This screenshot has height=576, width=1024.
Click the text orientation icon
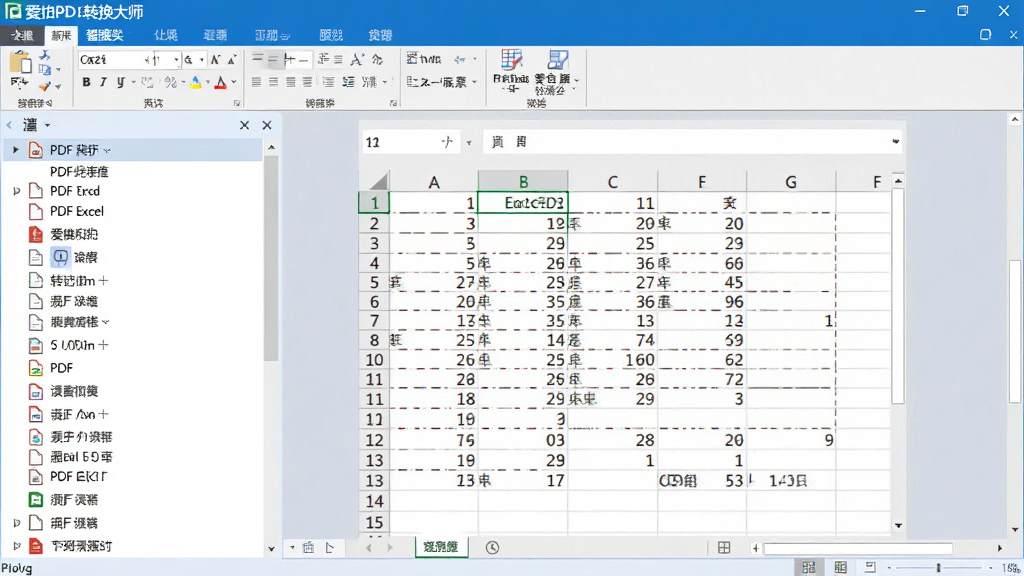[x=357, y=59]
